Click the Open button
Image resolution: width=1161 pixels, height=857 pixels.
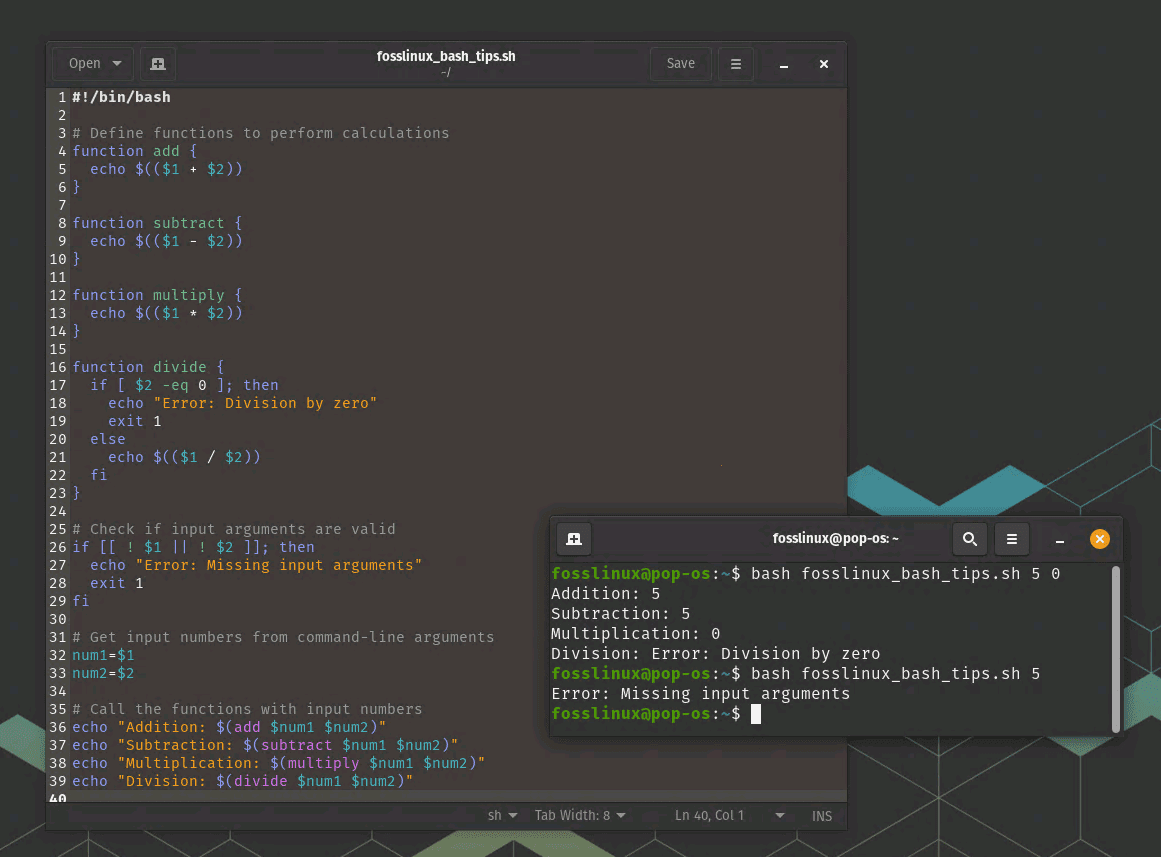point(85,64)
